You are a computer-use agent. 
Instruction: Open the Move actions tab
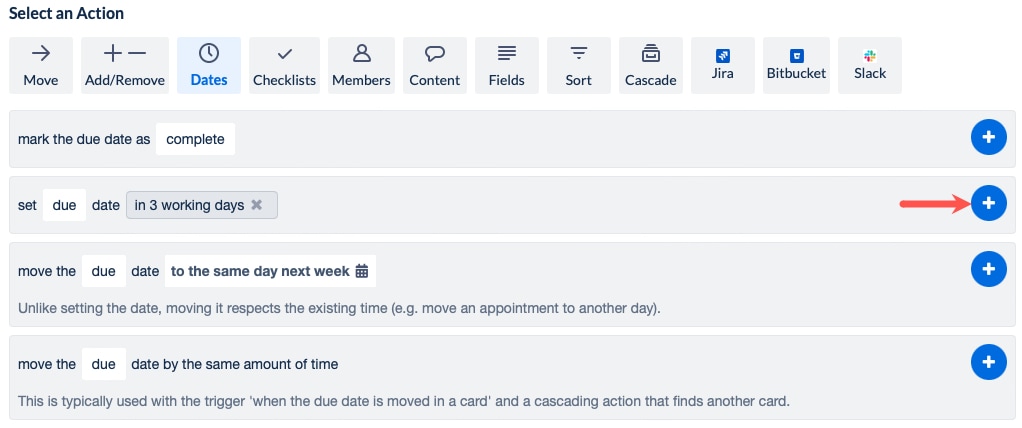[x=41, y=65]
